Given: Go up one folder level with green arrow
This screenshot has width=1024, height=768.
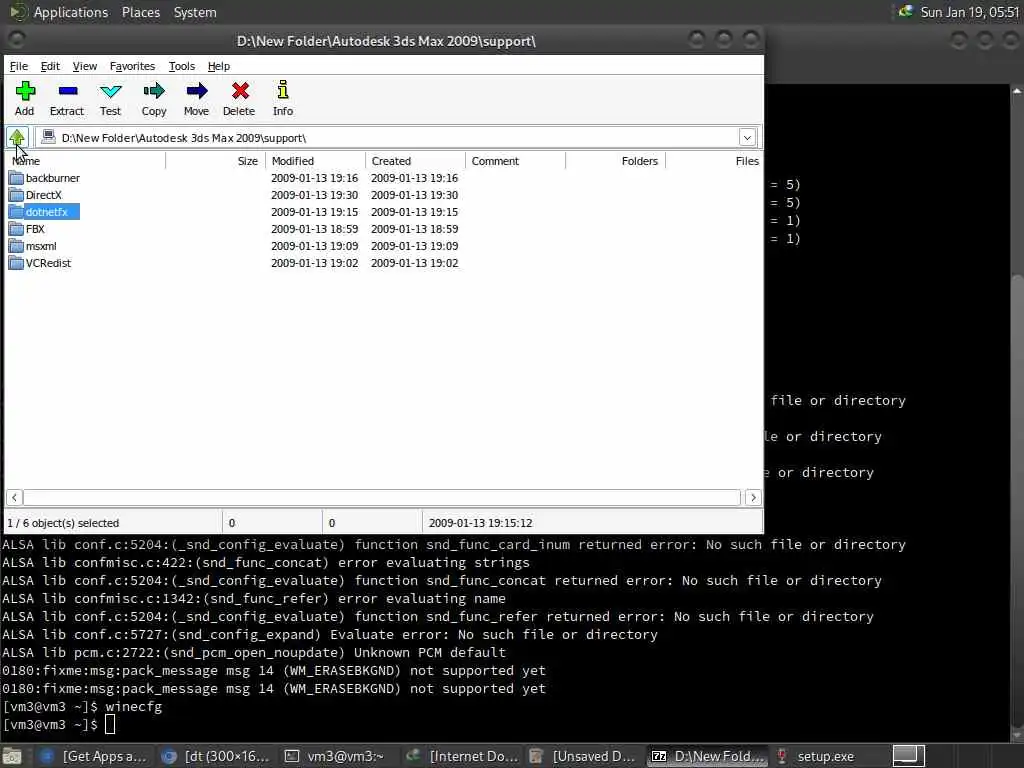Looking at the screenshot, I should click(x=17, y=137).
